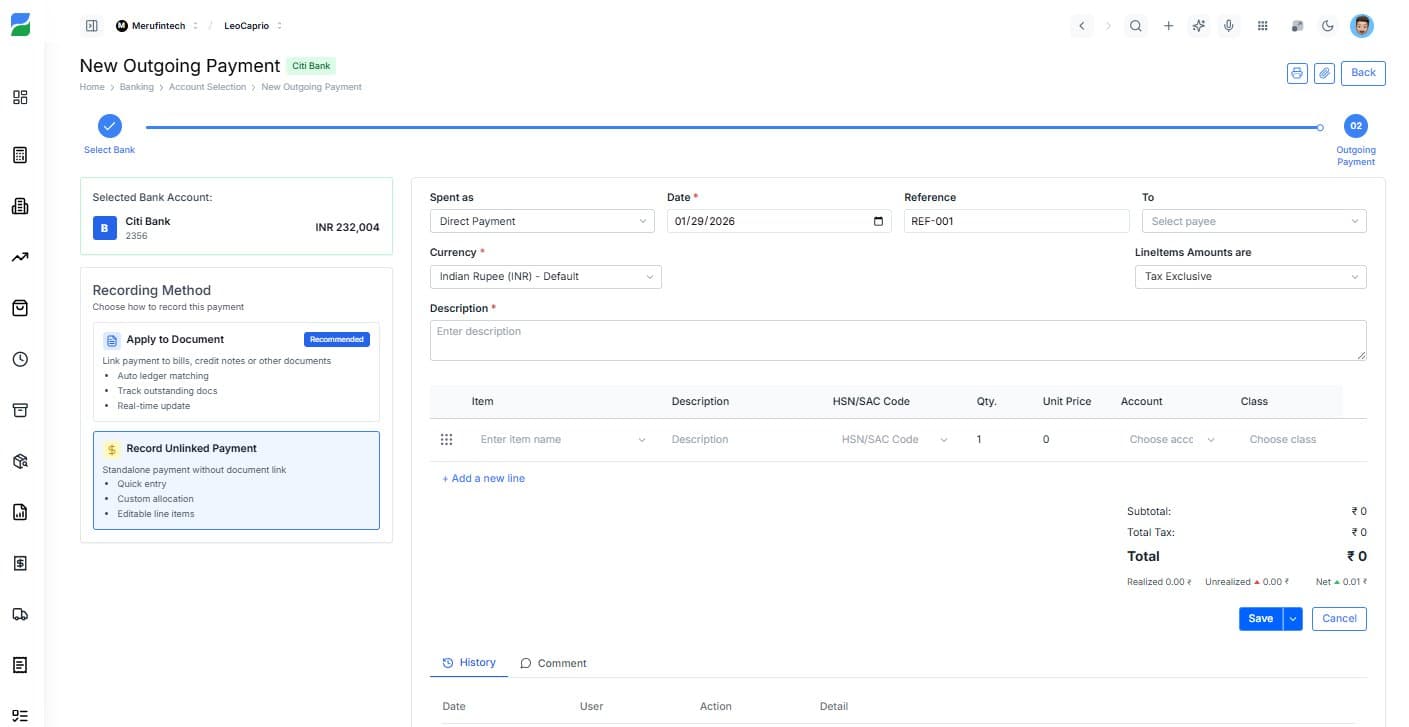Choose the Apply to Document recording method

click(236, 370)
